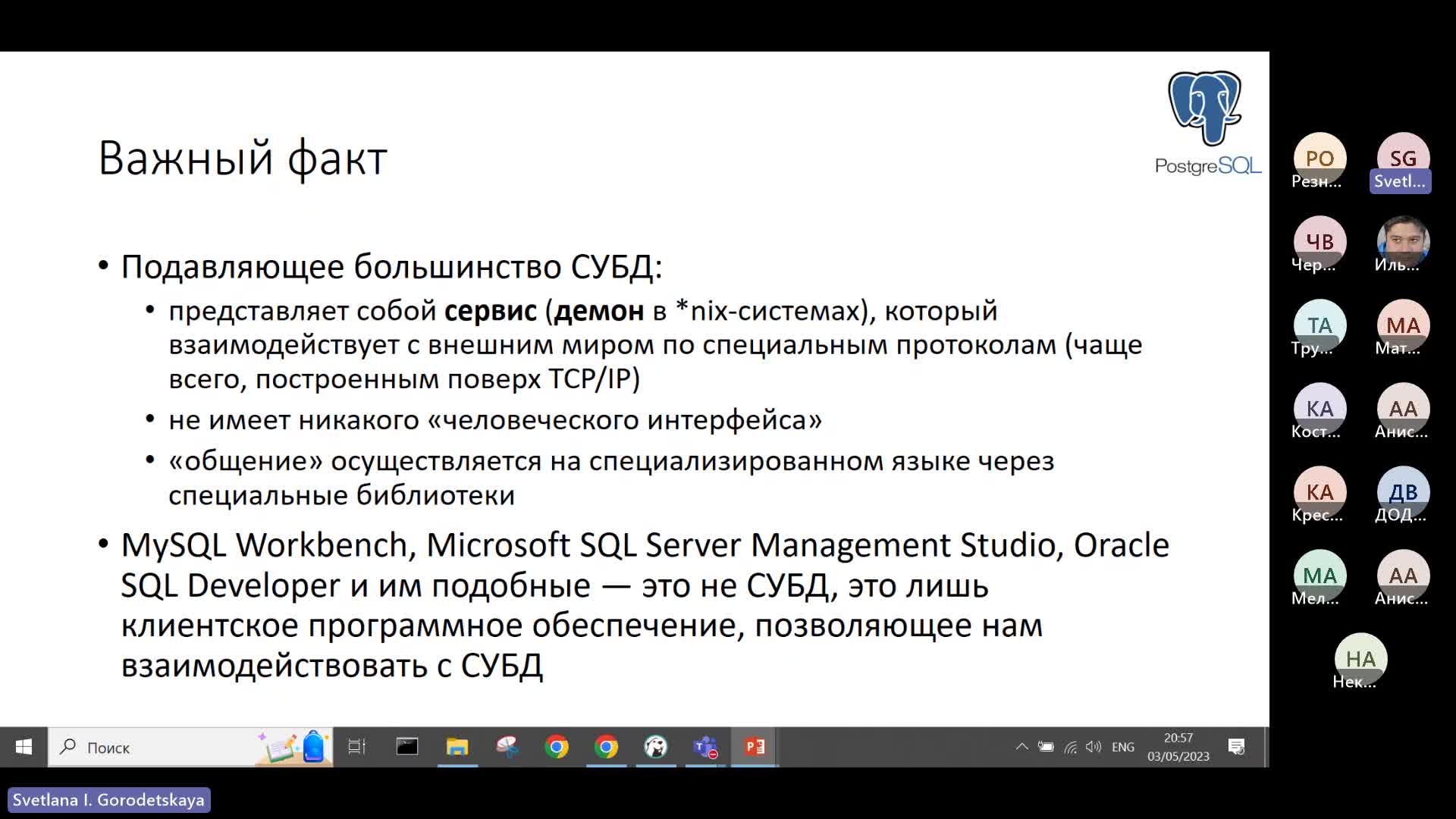1456x819 pixels.
Task: Click the text «человеческого интерфейса»
Action: pos(624,420)
